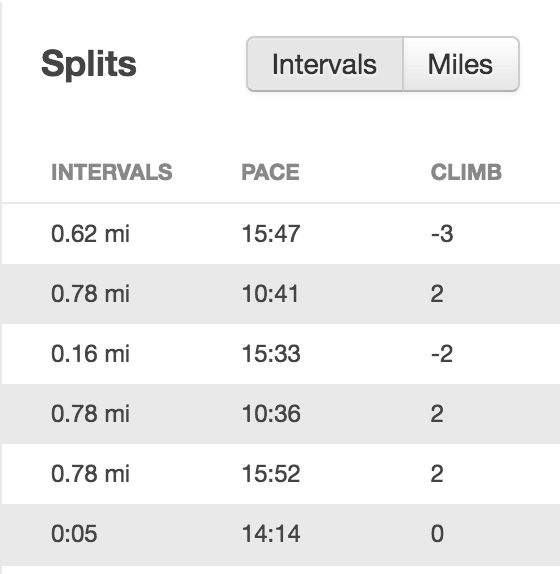The width and height of the screenshot is (560, 574).
Task: Click the CLIMB column header
Action: [466, 172]
